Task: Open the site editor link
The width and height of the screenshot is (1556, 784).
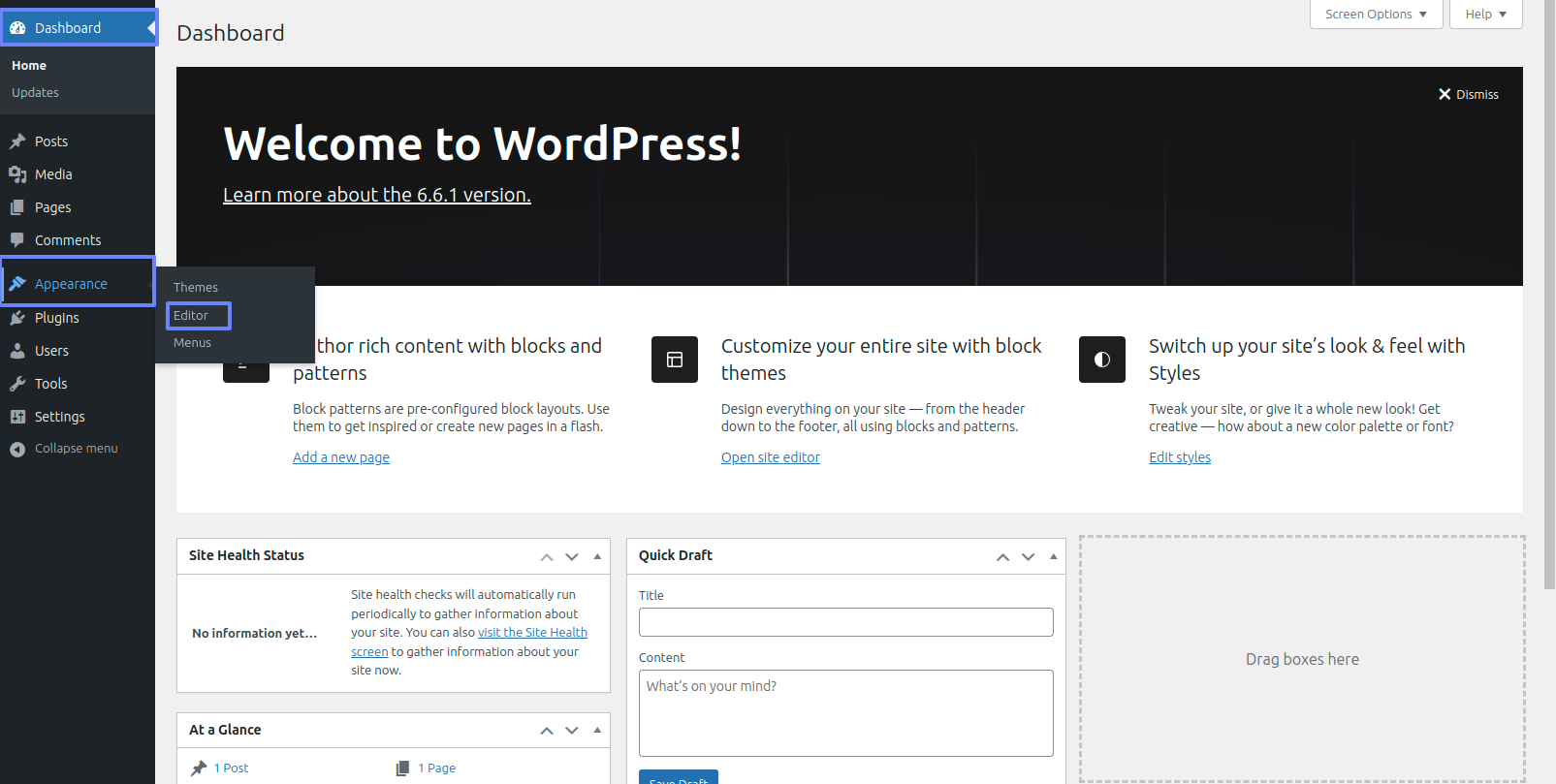Action: coord(770,457)
